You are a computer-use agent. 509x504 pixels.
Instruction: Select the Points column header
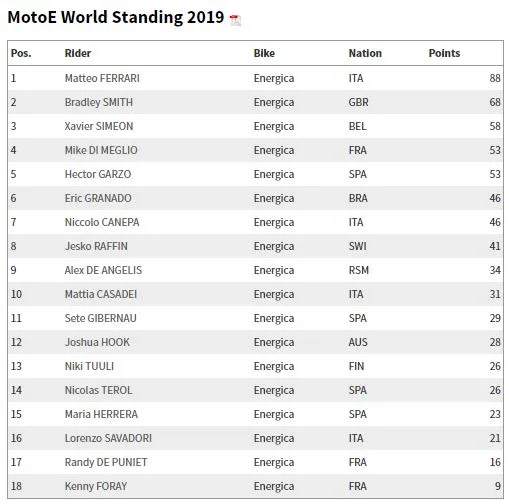click(444, 53)
